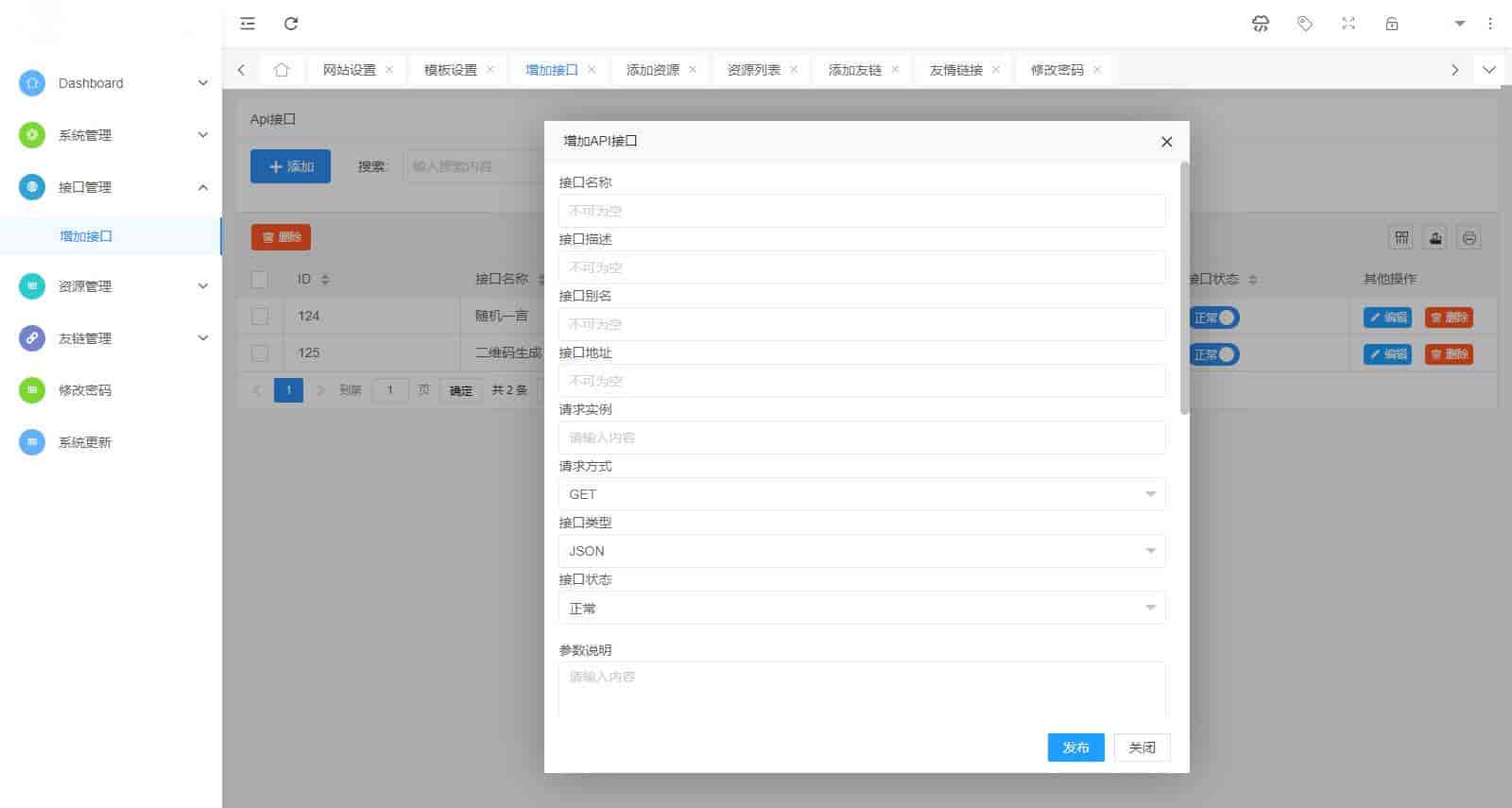Image resolution: width=1512 pixels, height=808 pixels.
Task: Switch to the 资源列表 tab
Action: (753, 70)
